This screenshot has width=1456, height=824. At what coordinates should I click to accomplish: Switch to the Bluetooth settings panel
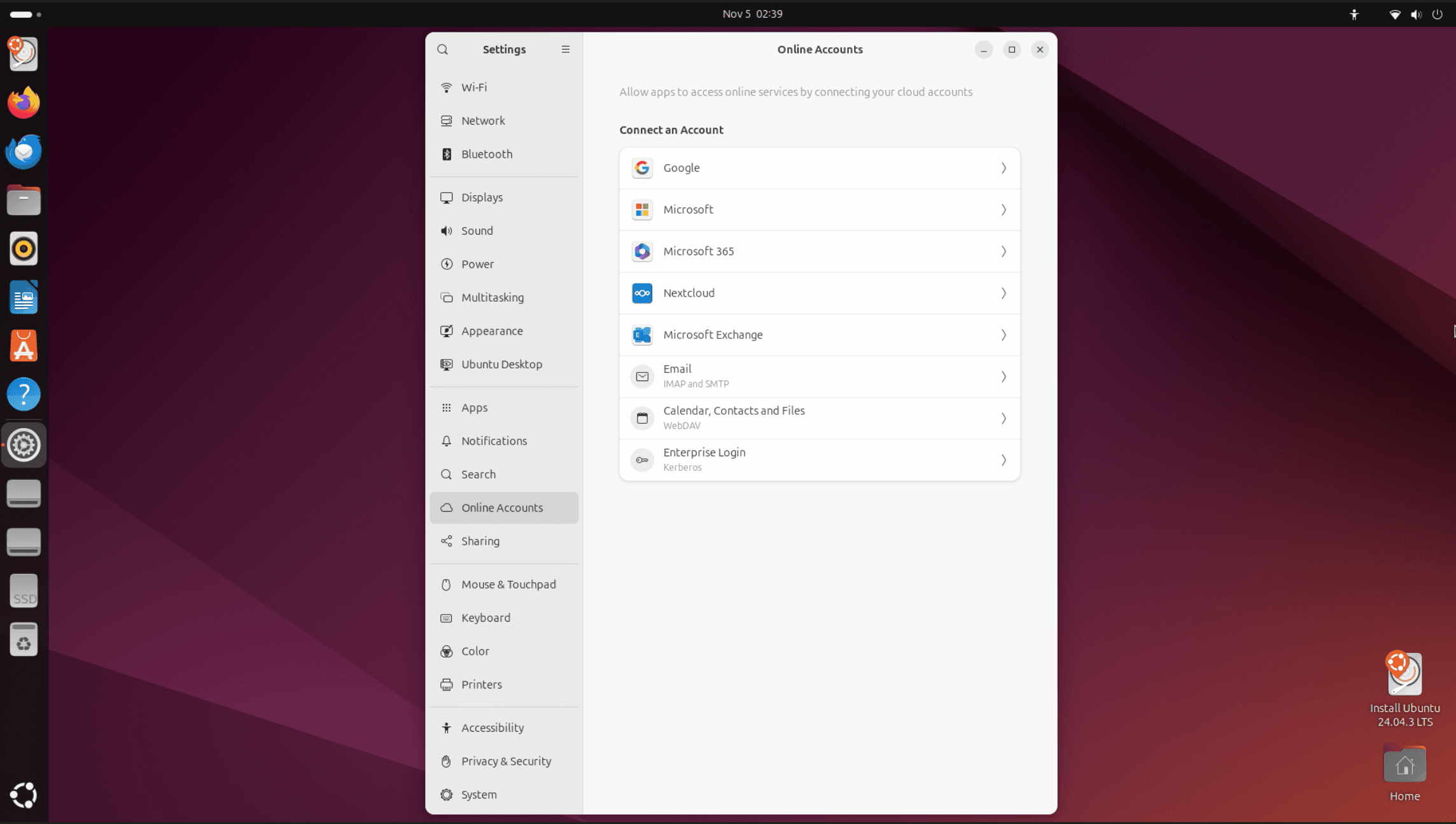tap(486, 154)
